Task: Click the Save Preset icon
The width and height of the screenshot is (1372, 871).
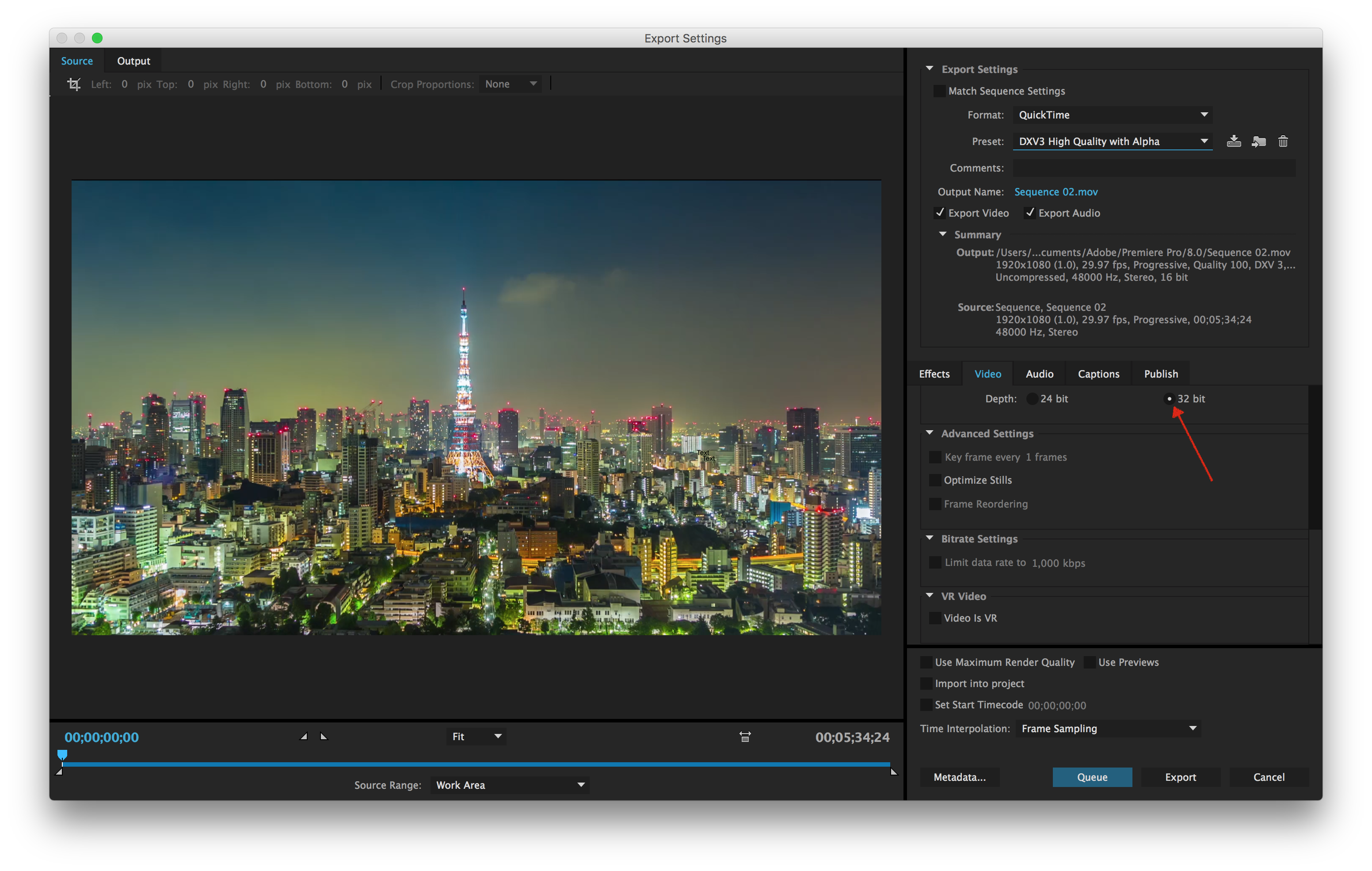Action: 1234,141
